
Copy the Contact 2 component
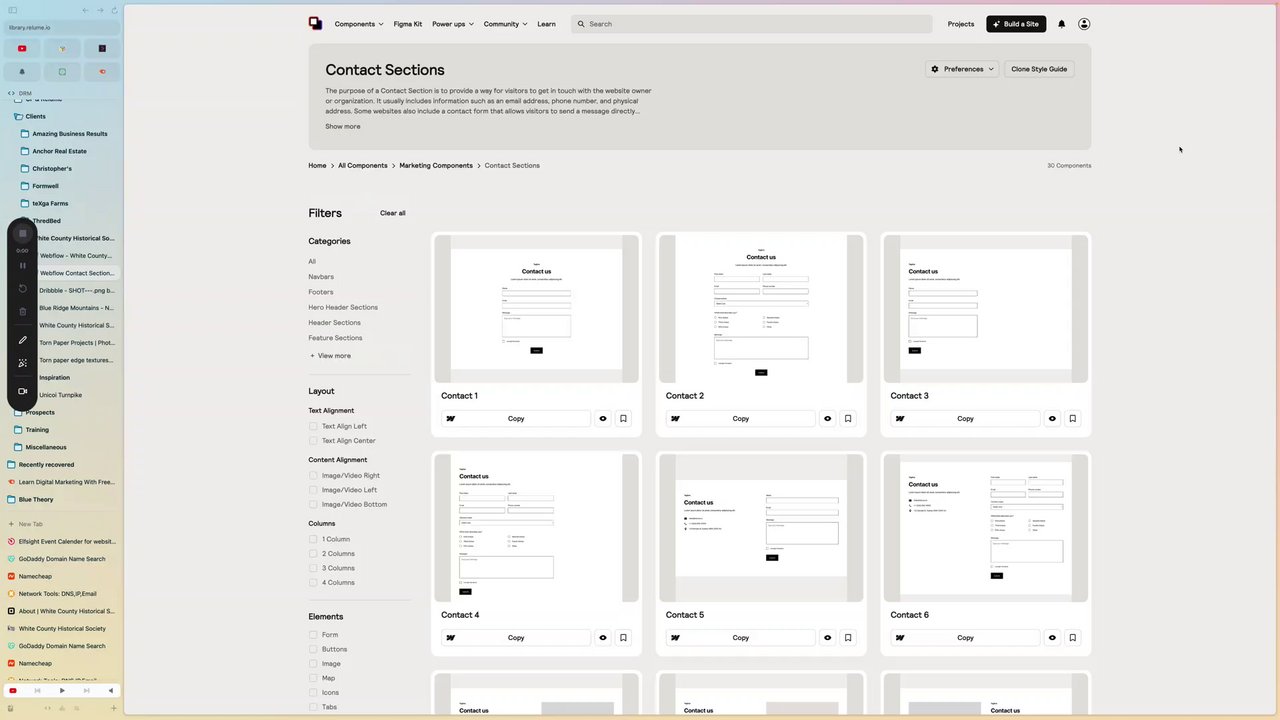pyautogui.click(x=740, y=419)
